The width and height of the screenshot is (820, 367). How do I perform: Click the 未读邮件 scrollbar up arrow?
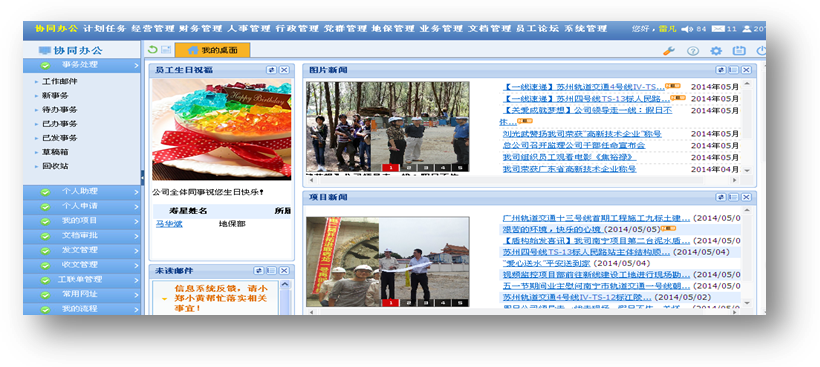pos(285,284)
